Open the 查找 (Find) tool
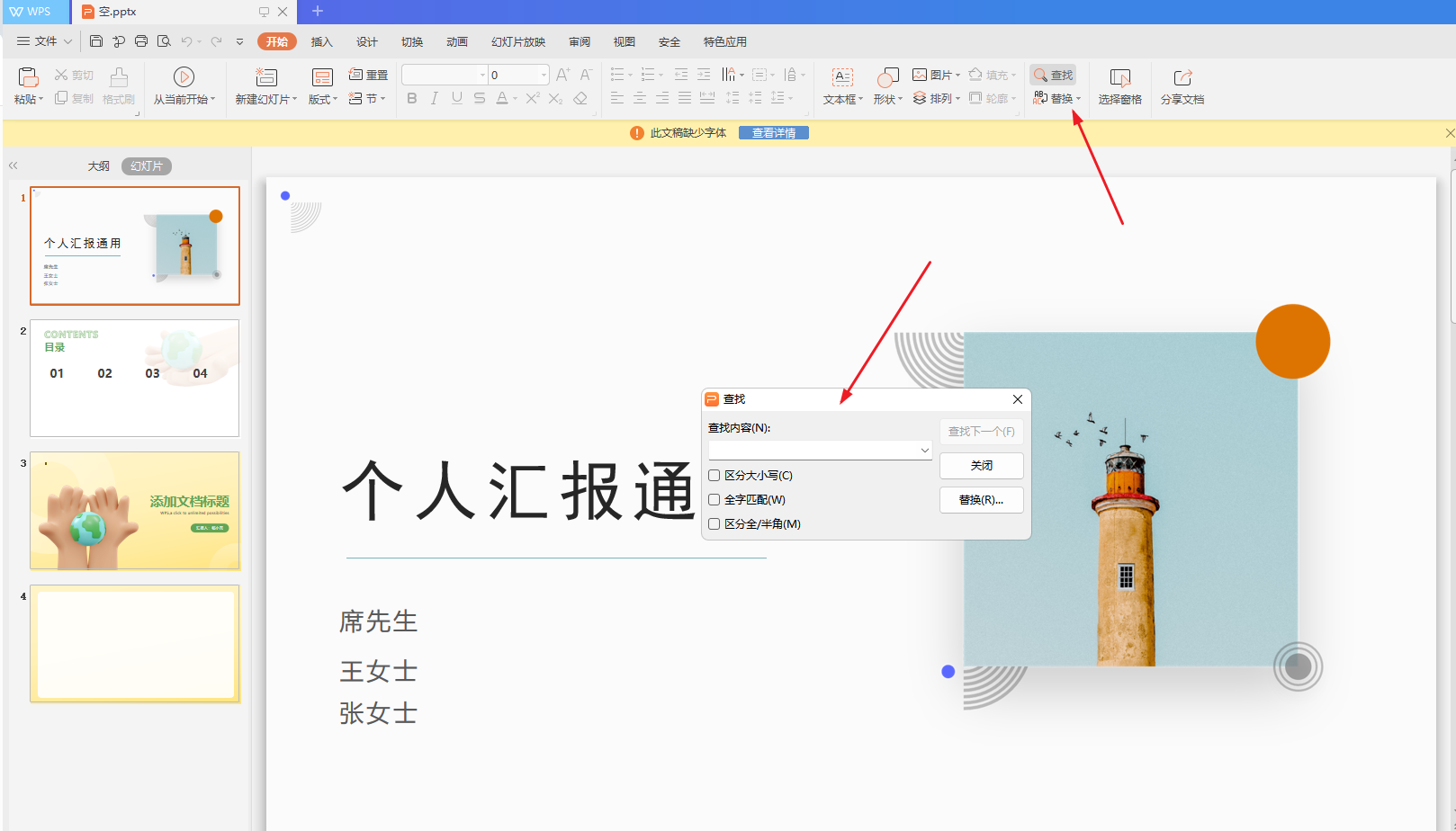Viewport: 1456px width, 831px height. pyautogui.click(x=1052, y=75)
